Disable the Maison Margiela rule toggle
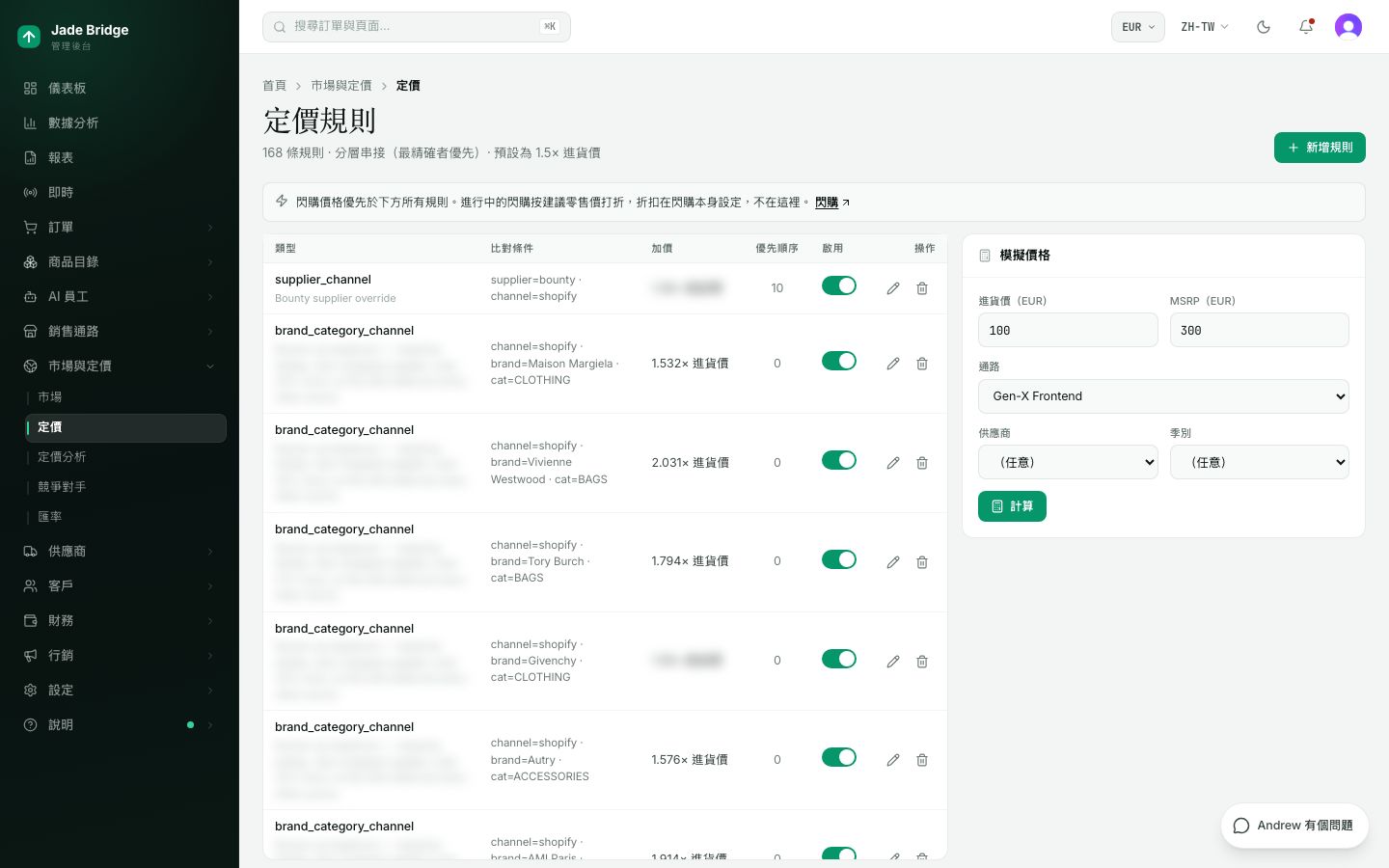The width and height of the screenshot is (1389, 868). [x=839, y=361]
